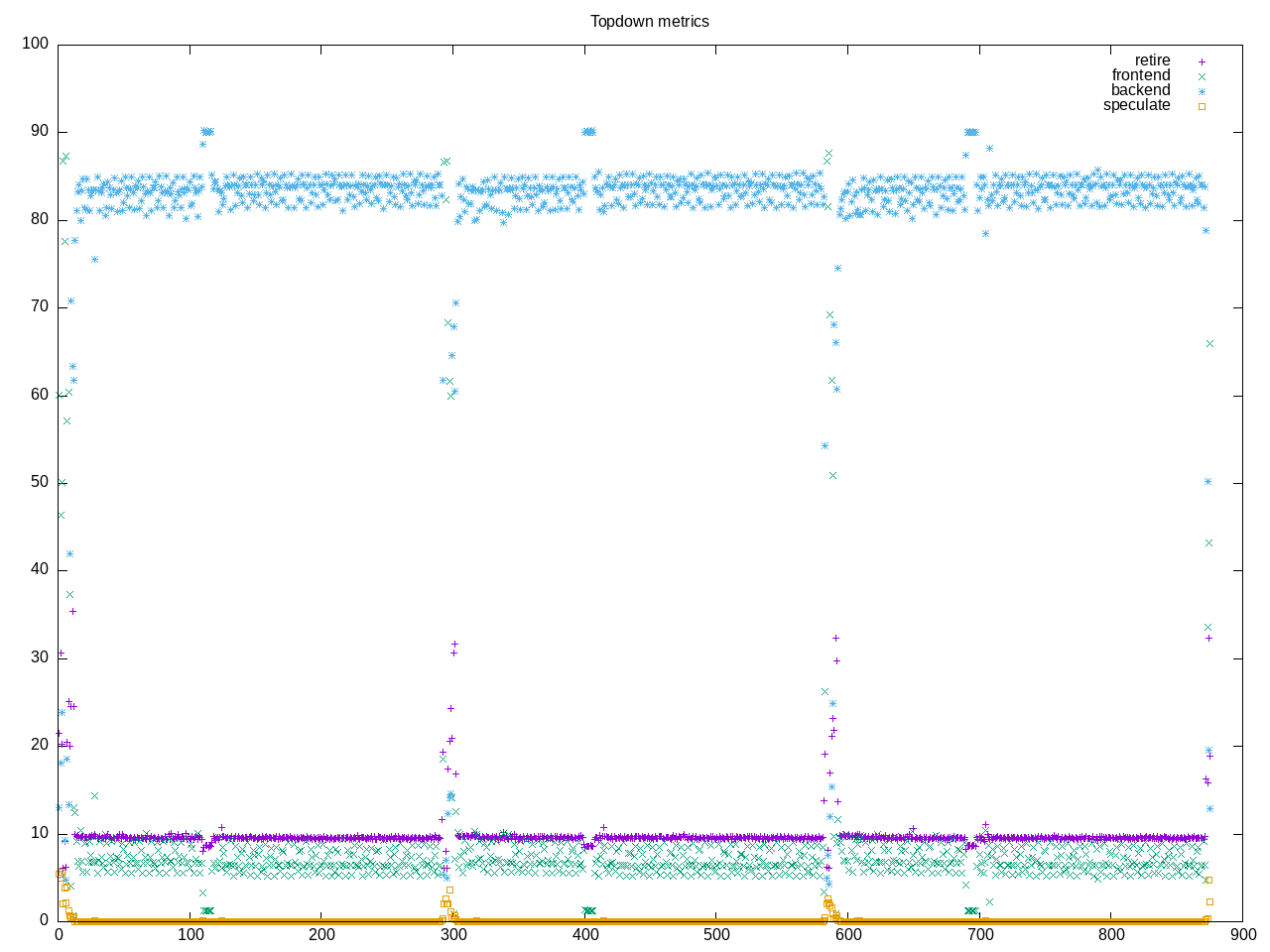
Task: Click the 70 label on the y-axis
Action: (x=39, y=307)
